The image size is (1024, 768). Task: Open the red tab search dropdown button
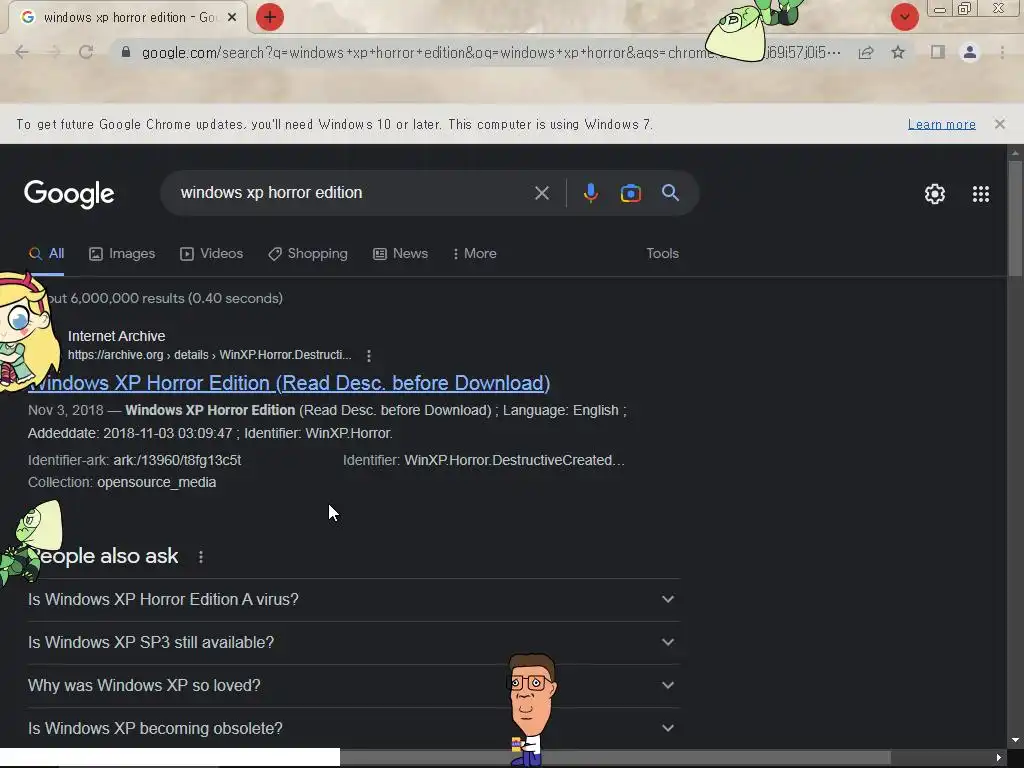click(x=904, y=17)
